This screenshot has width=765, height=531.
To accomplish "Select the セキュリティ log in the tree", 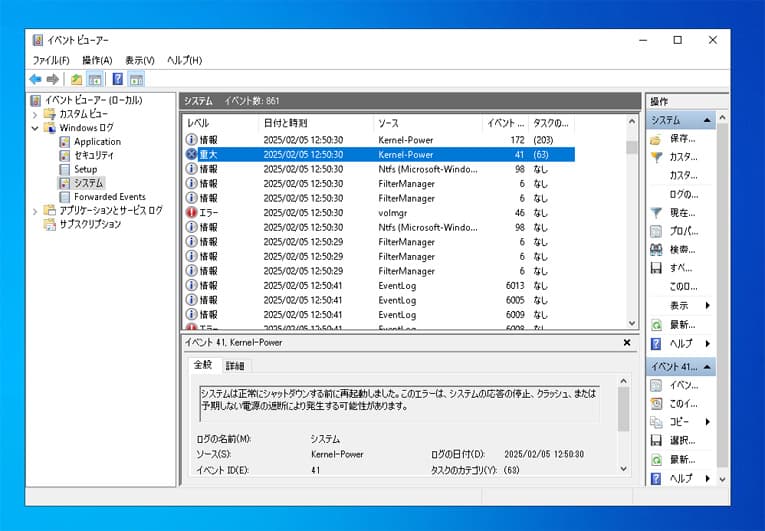I will [x=94, y=155].
